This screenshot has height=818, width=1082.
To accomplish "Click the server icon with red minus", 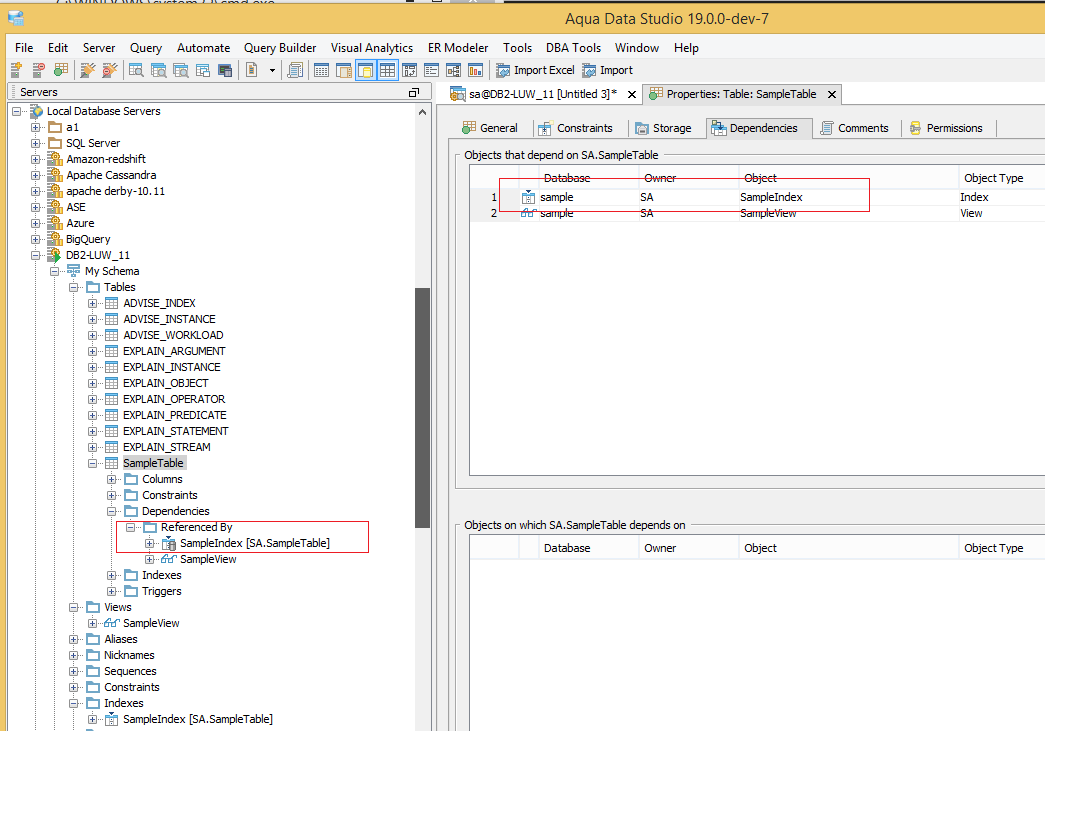I will [39, 70].
